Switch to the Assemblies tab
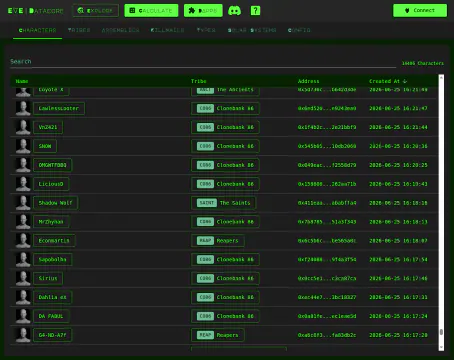 120,30
